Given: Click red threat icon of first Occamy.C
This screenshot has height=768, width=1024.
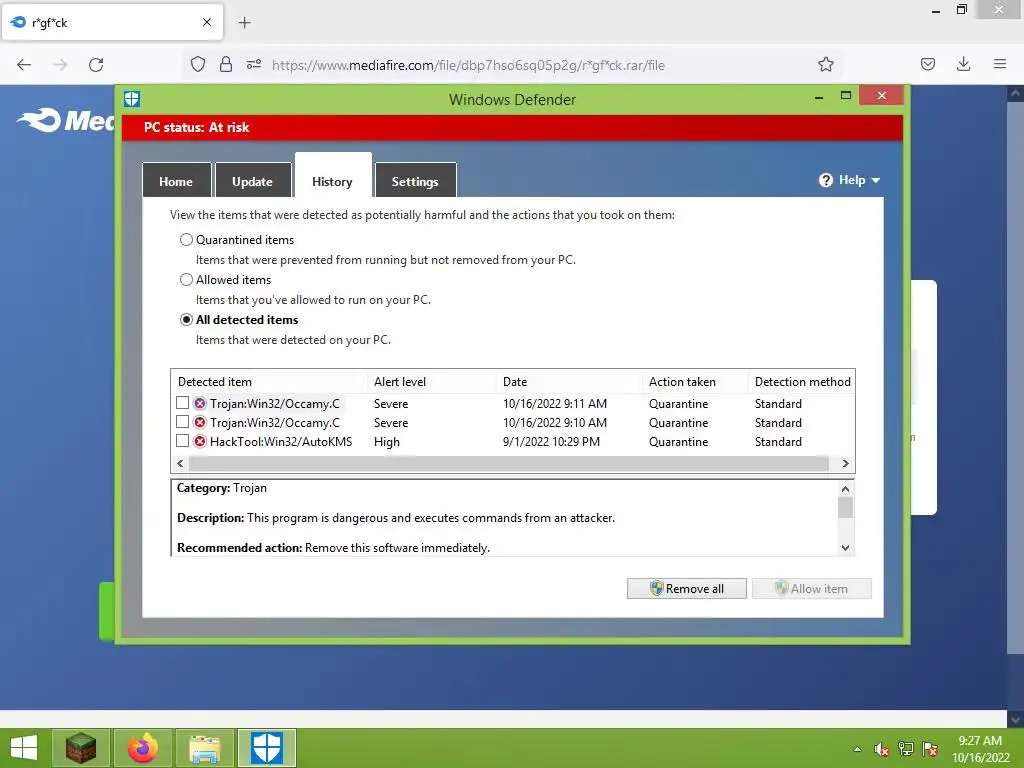Looking at the screenshot, I should tap(200, 404).
